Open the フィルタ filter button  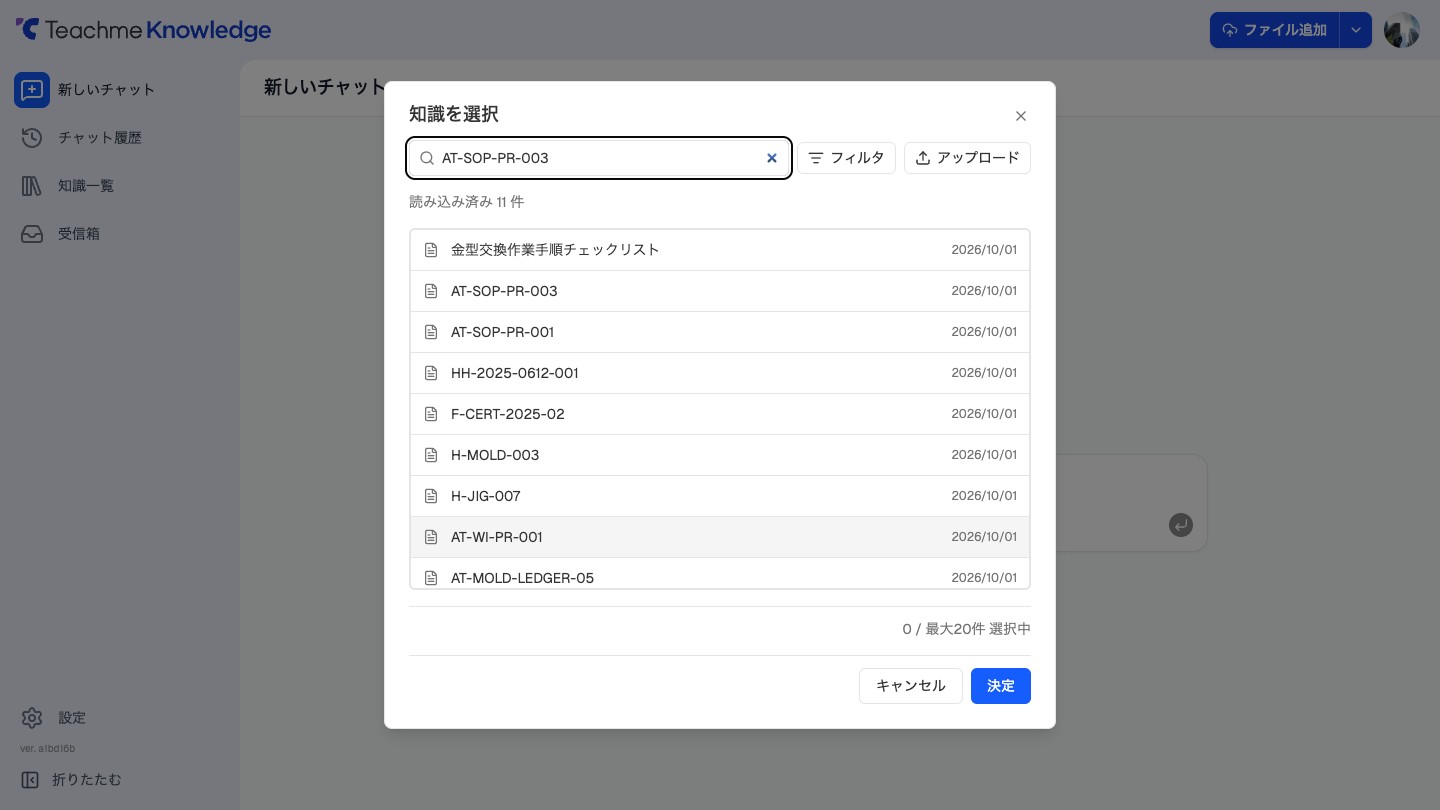tap(846, 158)
